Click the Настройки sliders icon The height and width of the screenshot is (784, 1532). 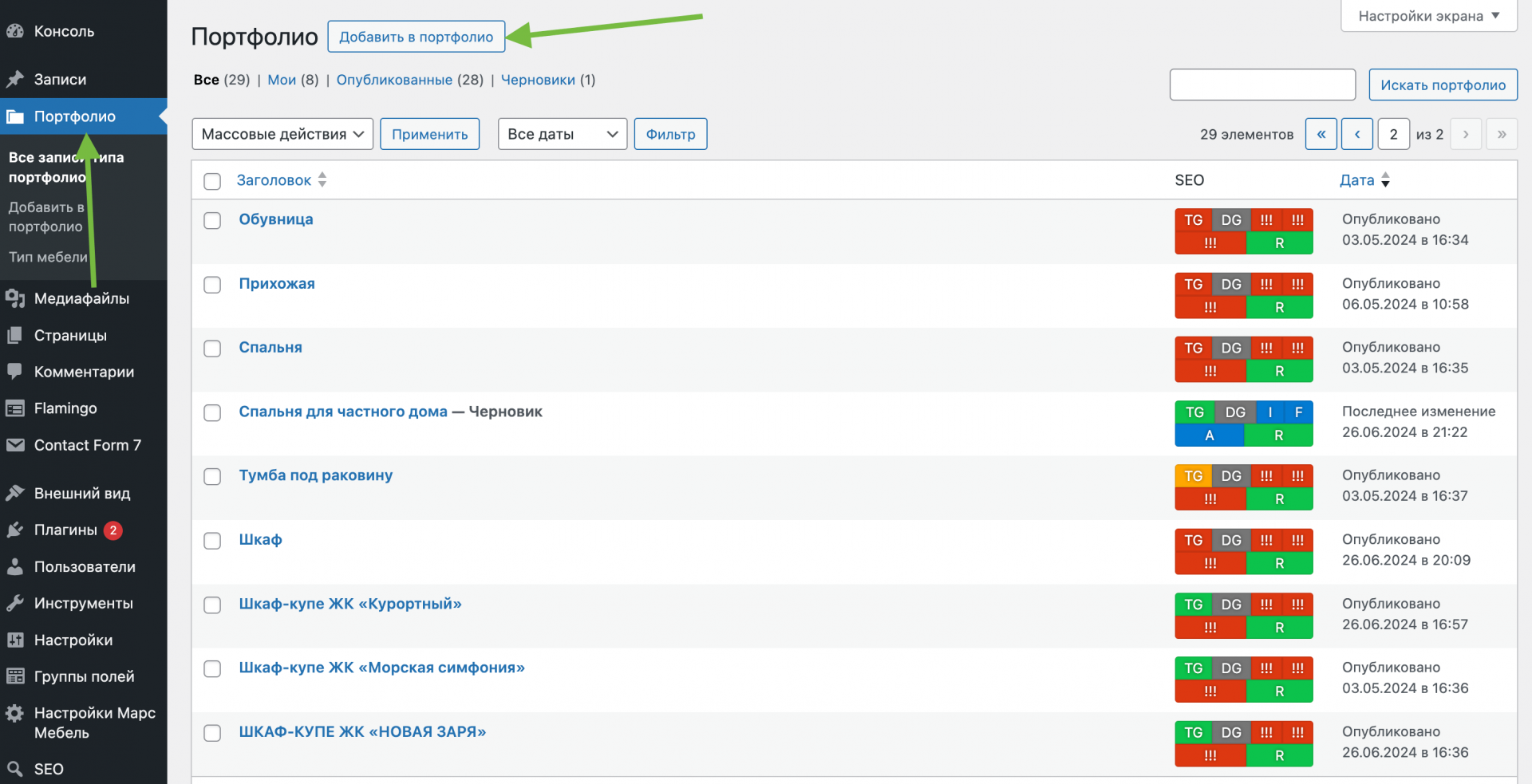pos(15,640)
